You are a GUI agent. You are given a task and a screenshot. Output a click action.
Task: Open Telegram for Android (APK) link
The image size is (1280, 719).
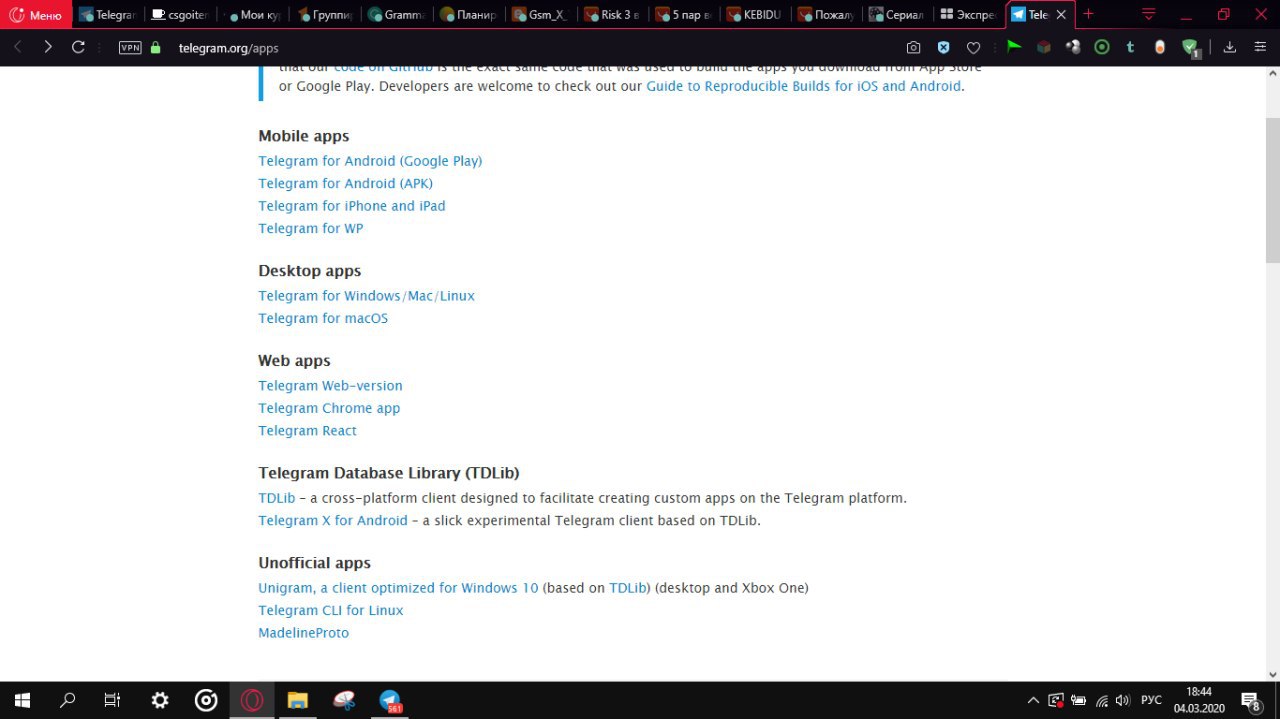point(345,183)
